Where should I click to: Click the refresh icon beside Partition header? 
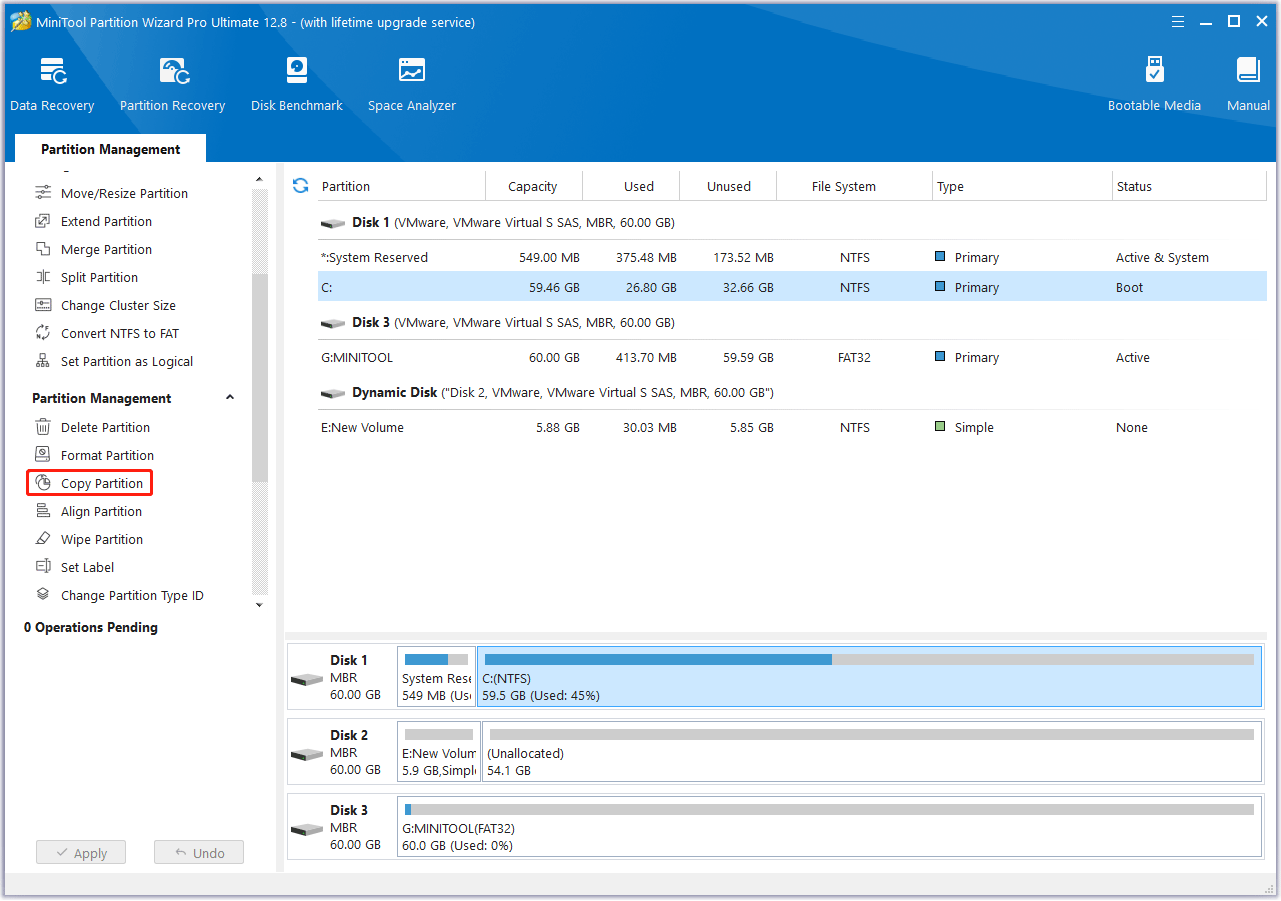pos(300,186)
